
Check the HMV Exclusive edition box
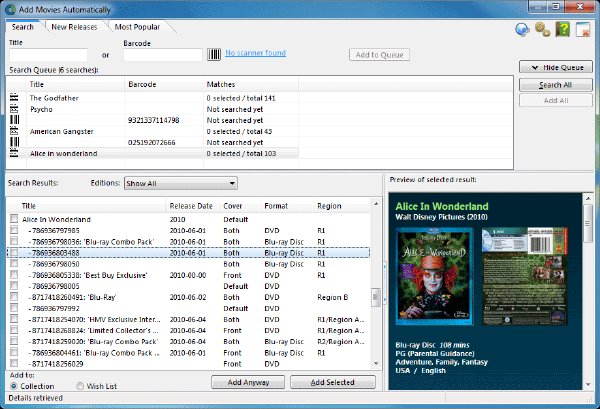pos(14,319)
